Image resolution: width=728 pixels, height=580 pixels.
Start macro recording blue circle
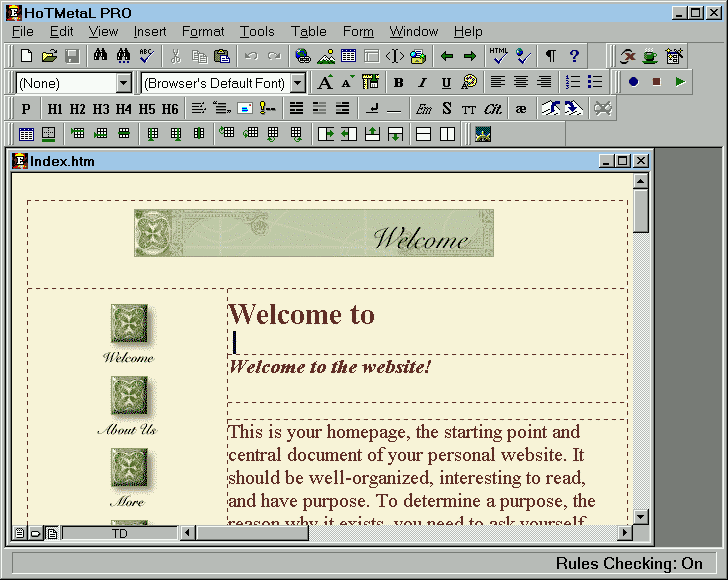[633, 82]
